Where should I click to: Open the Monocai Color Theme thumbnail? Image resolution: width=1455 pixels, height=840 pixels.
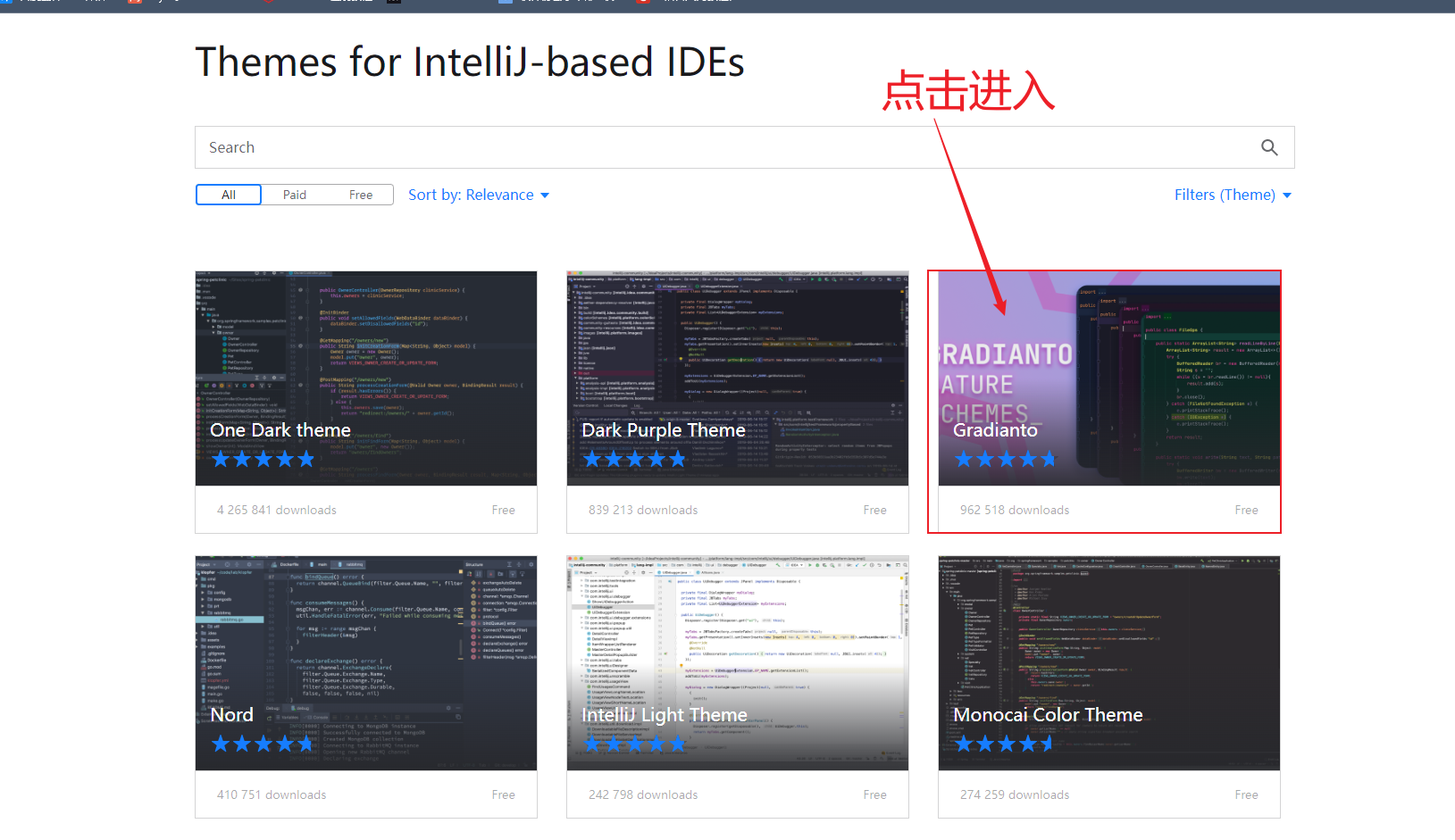coord(1109,663)
